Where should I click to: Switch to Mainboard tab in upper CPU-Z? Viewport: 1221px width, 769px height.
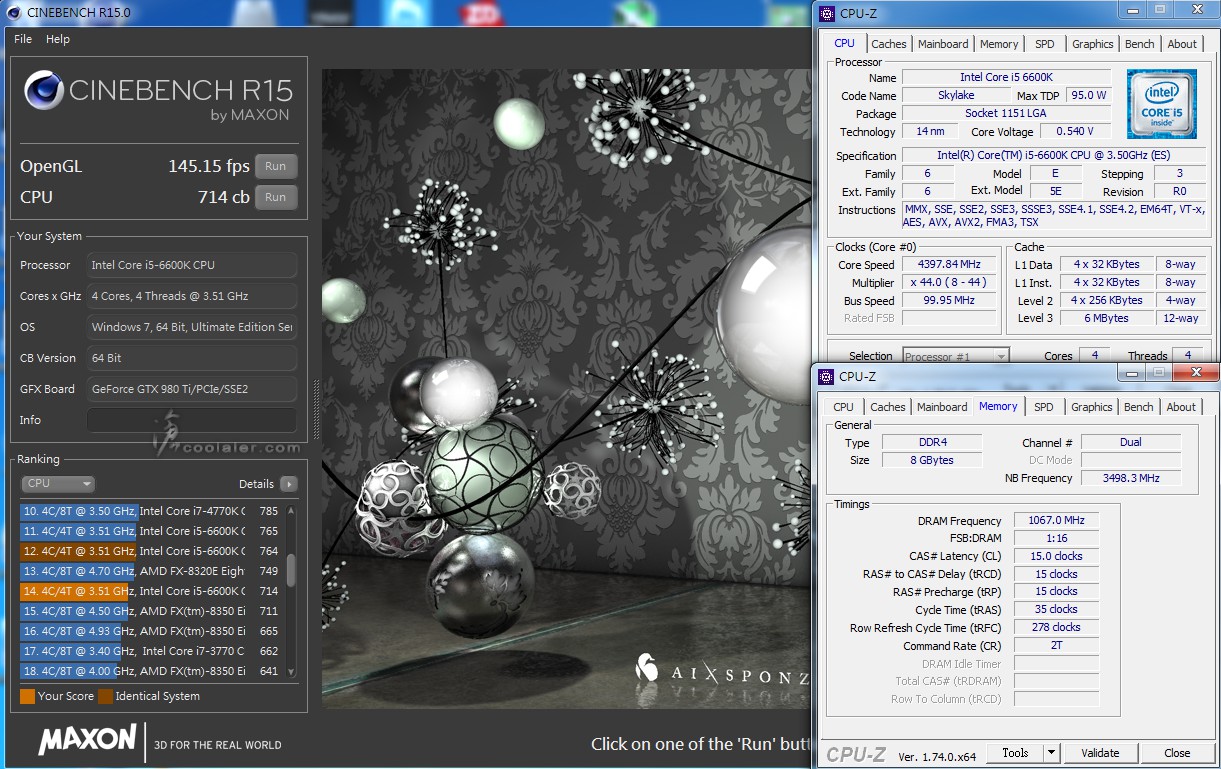point(943,44)
